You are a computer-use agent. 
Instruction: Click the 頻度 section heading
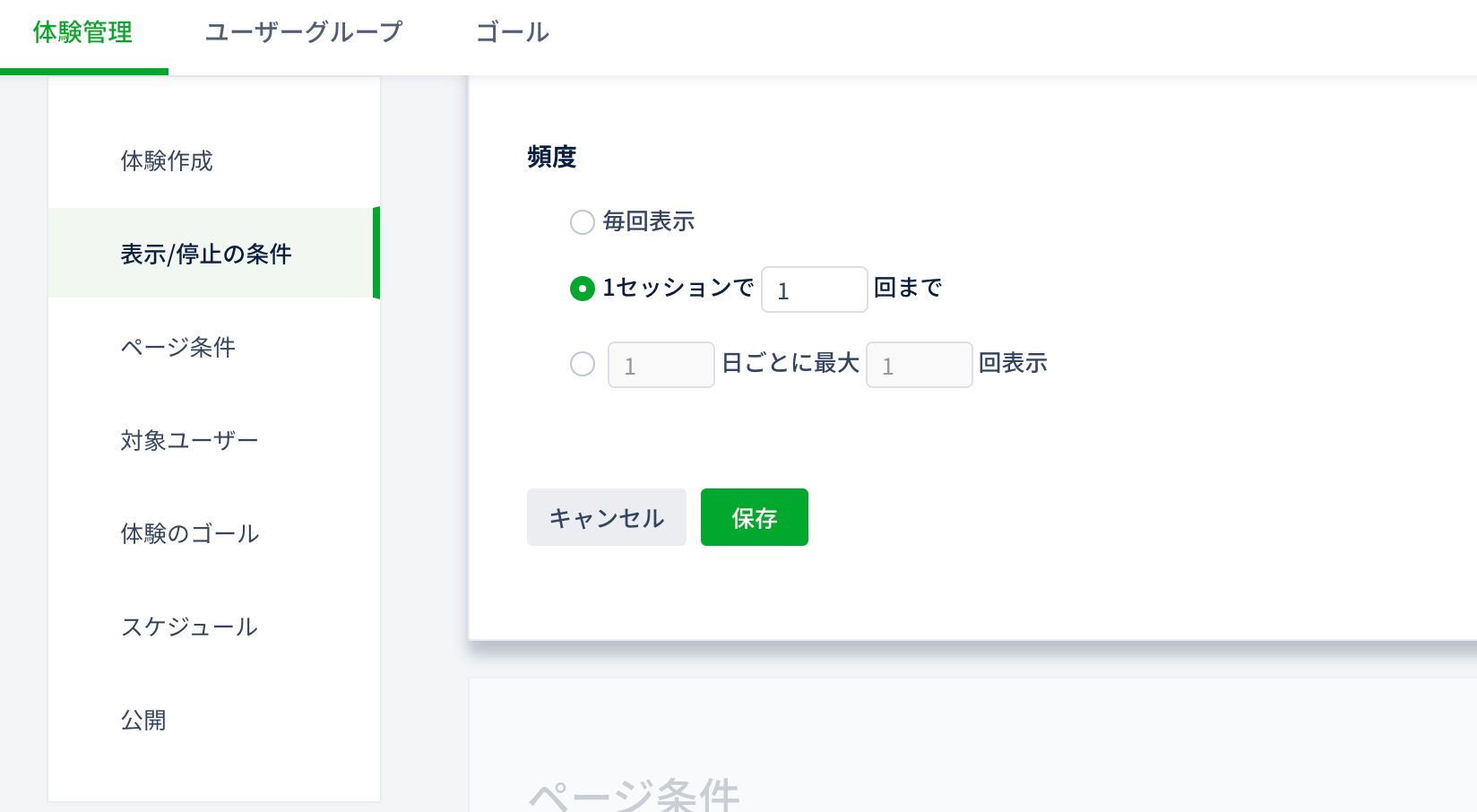(x=551, y=158)
